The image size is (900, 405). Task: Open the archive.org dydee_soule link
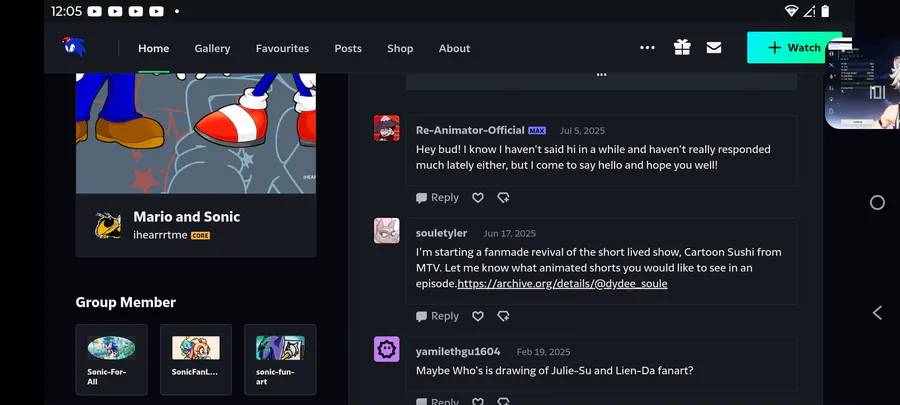pos(562,283)
